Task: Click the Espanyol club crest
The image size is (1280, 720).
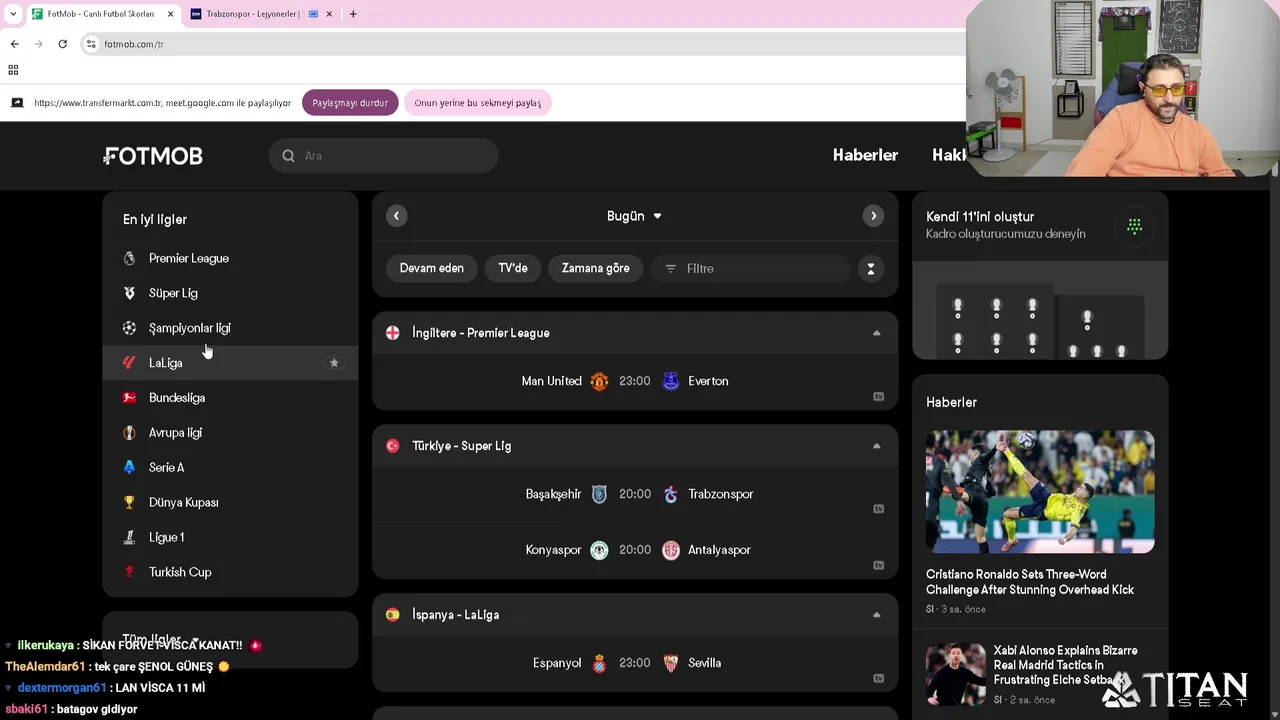Action: 599,663
